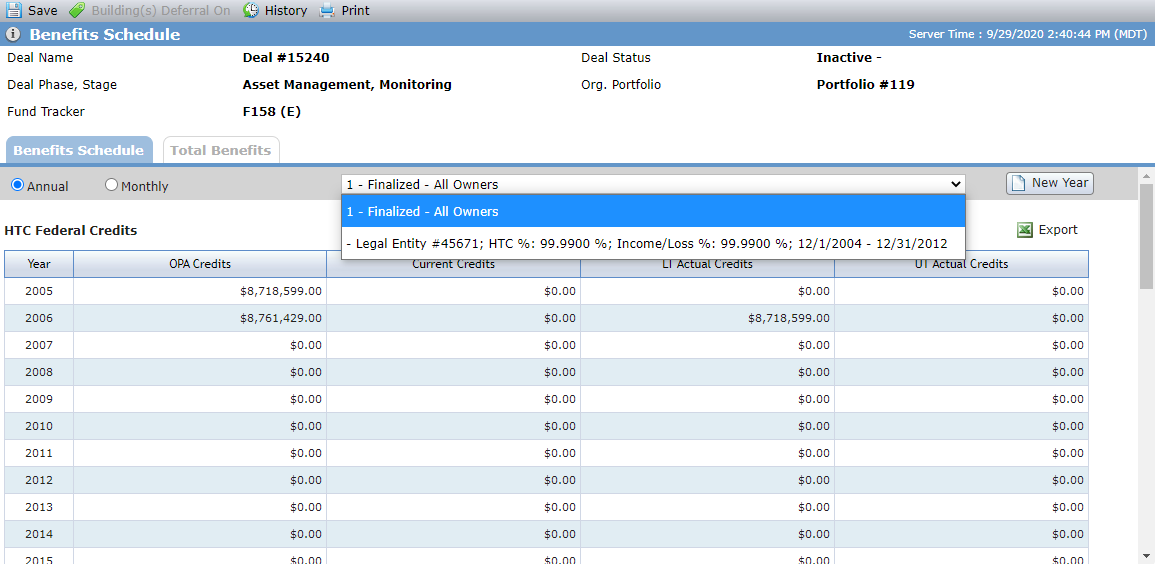Image resolution: width=1155 pixels, height=564 pixels.
Task: Click the Portfolio #119 value
Action: (x=866, y=85)
